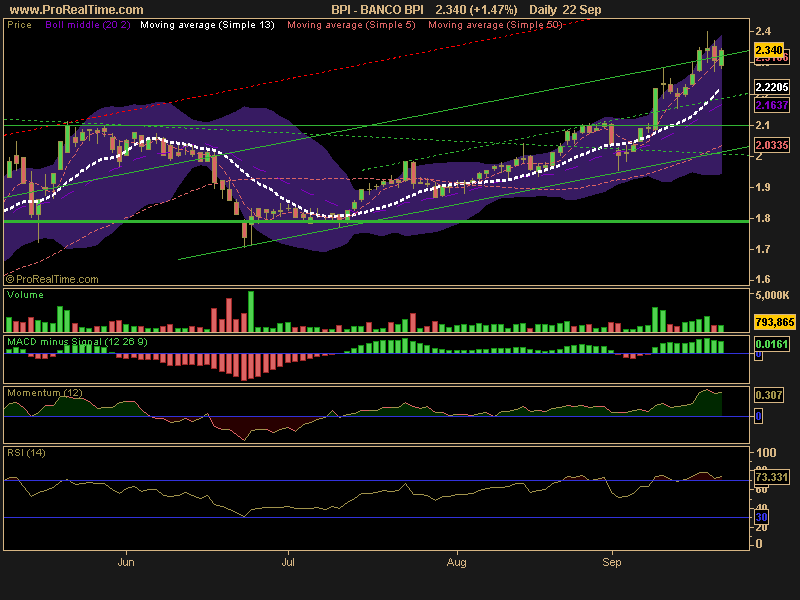Click the zero-level tag of the Momentum panel
The width and height of the screenshot is (800, 600).
click(759, 416)
